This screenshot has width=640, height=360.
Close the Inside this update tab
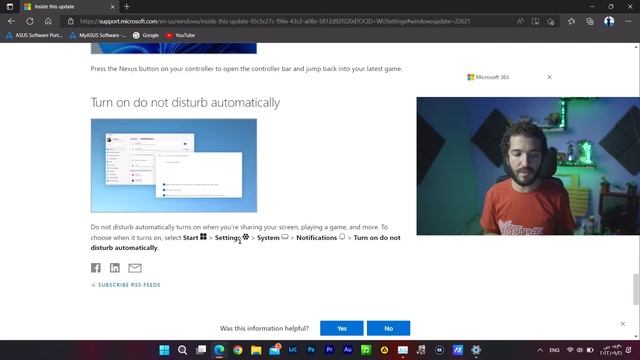pyautogui.click(x=113, y=7)
